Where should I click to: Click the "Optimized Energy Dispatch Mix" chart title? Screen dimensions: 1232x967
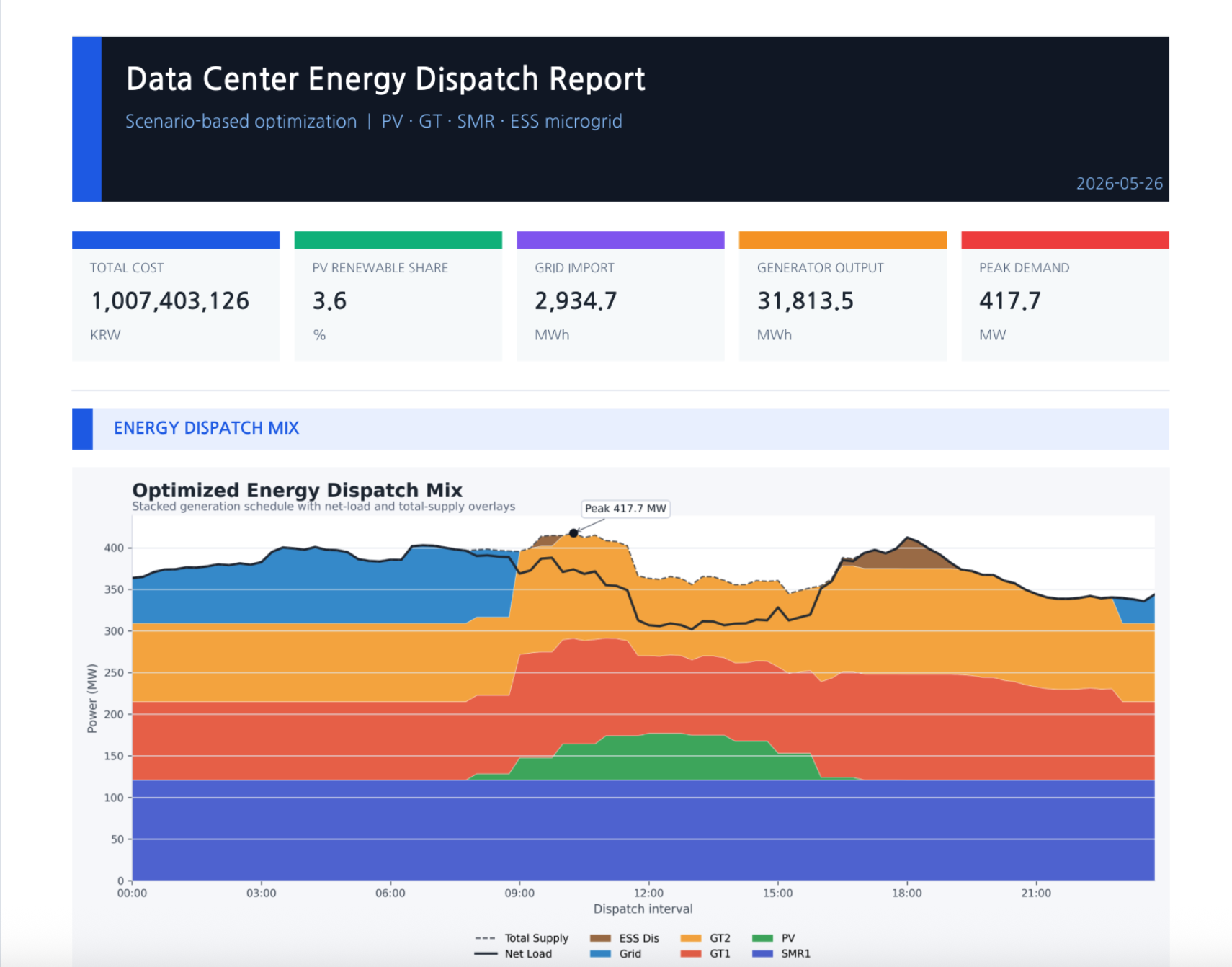tap(297, 490)
